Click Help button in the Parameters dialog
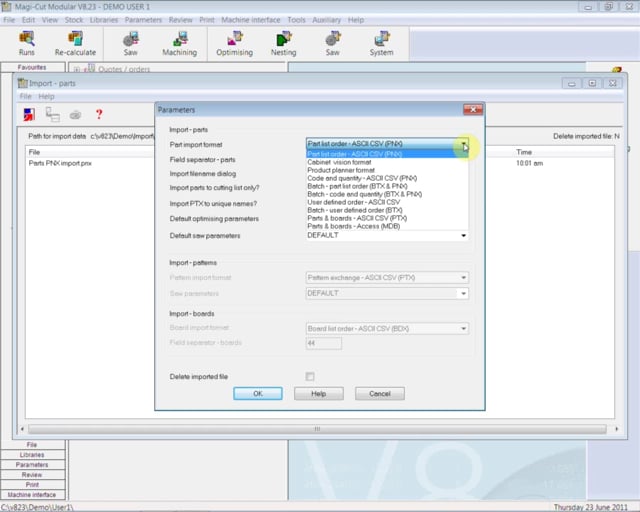Image resolution: width=640 pixels, height=512 pixels. point(319,394)
